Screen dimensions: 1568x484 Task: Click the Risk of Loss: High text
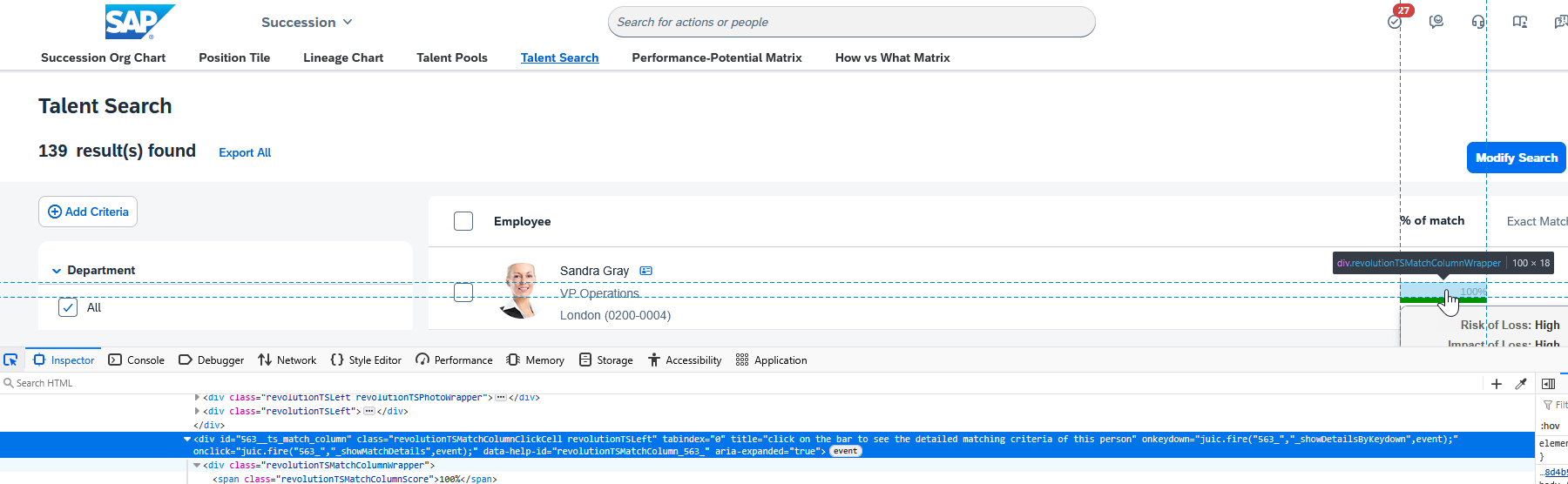(1511, 325)
